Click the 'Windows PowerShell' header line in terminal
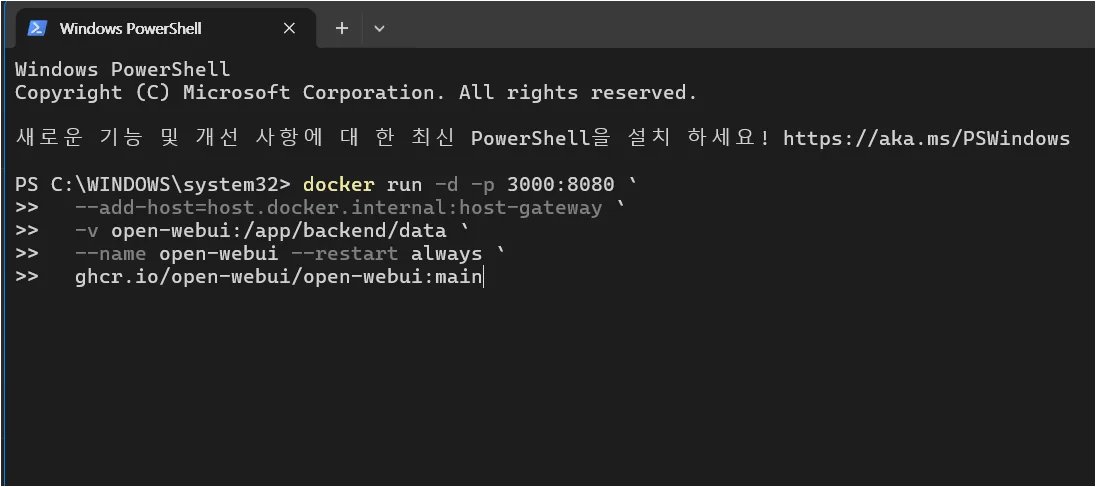The image size is (1096, 487). tap(122, 69)
